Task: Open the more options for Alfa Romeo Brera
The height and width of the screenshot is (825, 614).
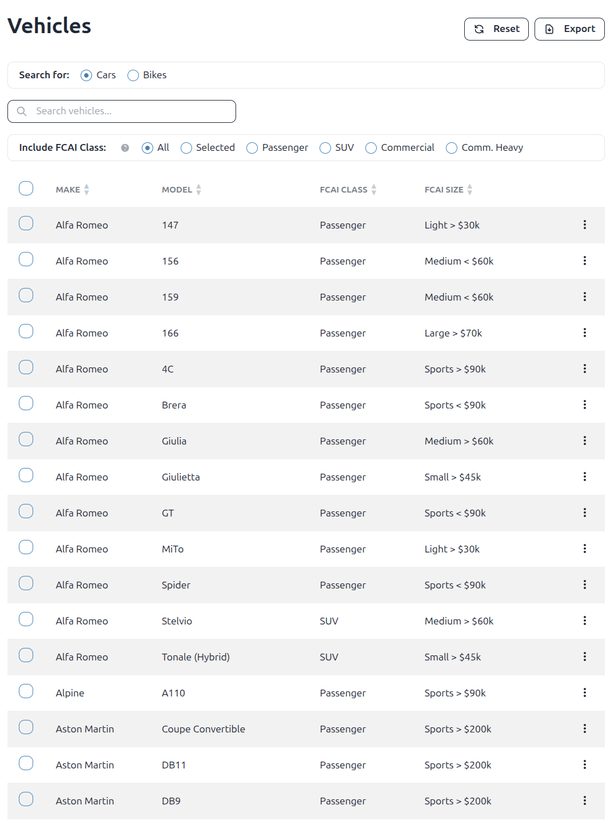Action: pos(584,405)
